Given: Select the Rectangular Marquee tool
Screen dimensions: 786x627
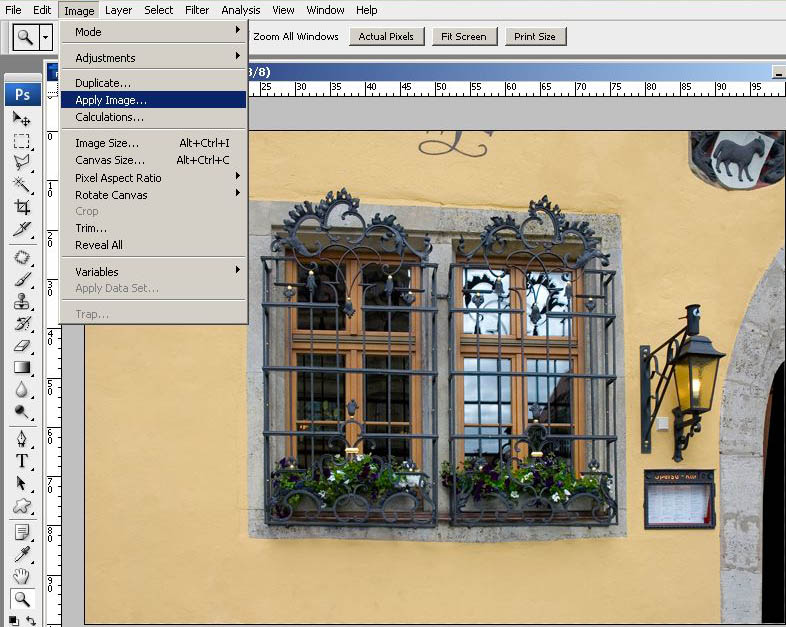Looking at the screenshot, I should 21,141.
